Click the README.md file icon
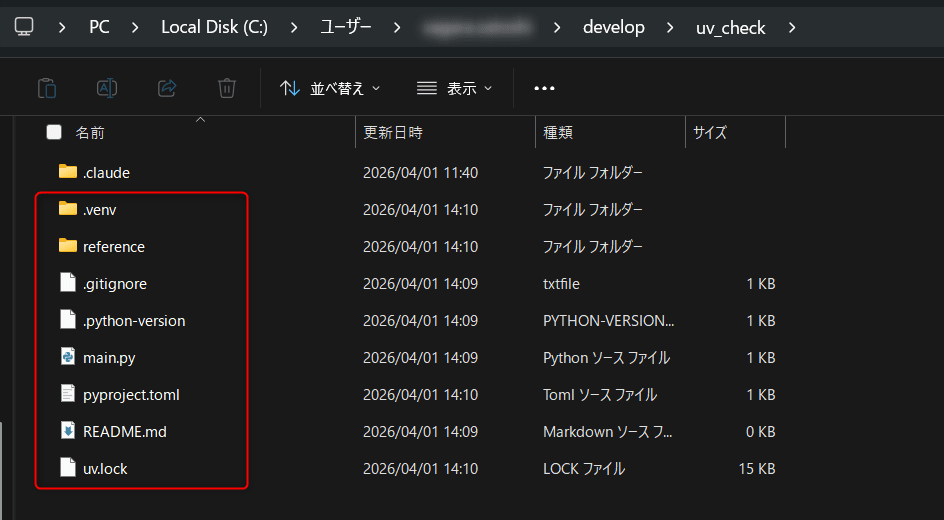The height and width of the screenshot is (520, 944). (68, 431)
